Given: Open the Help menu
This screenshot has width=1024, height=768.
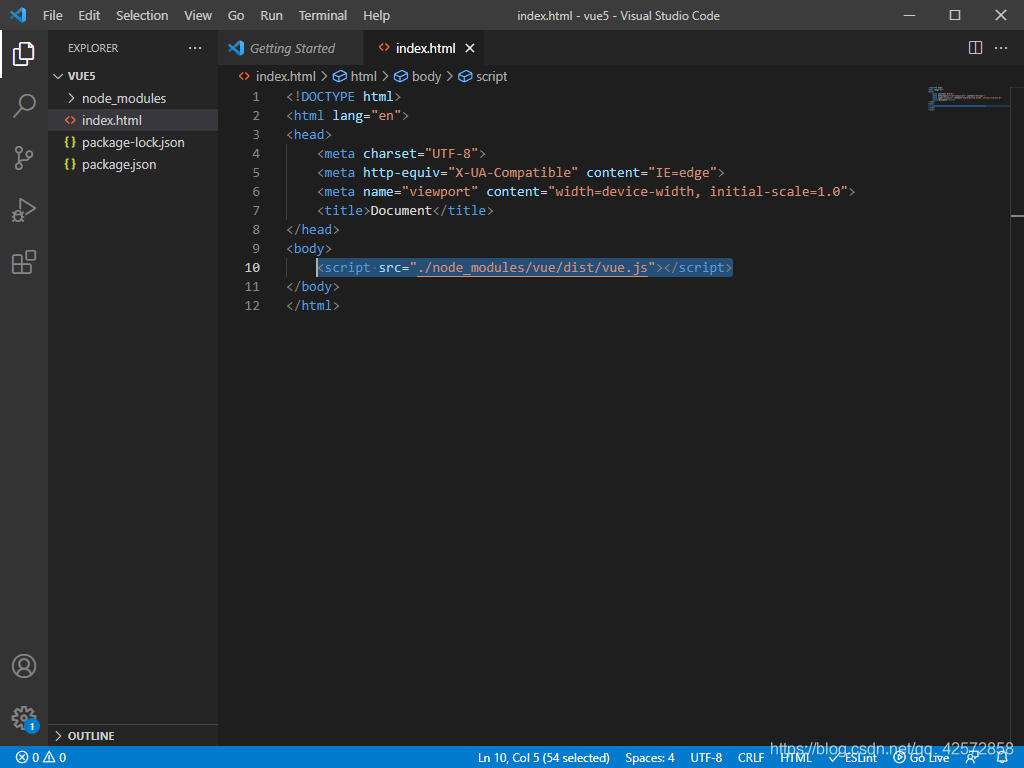Looking at the screenshot, I should [376, 15].
